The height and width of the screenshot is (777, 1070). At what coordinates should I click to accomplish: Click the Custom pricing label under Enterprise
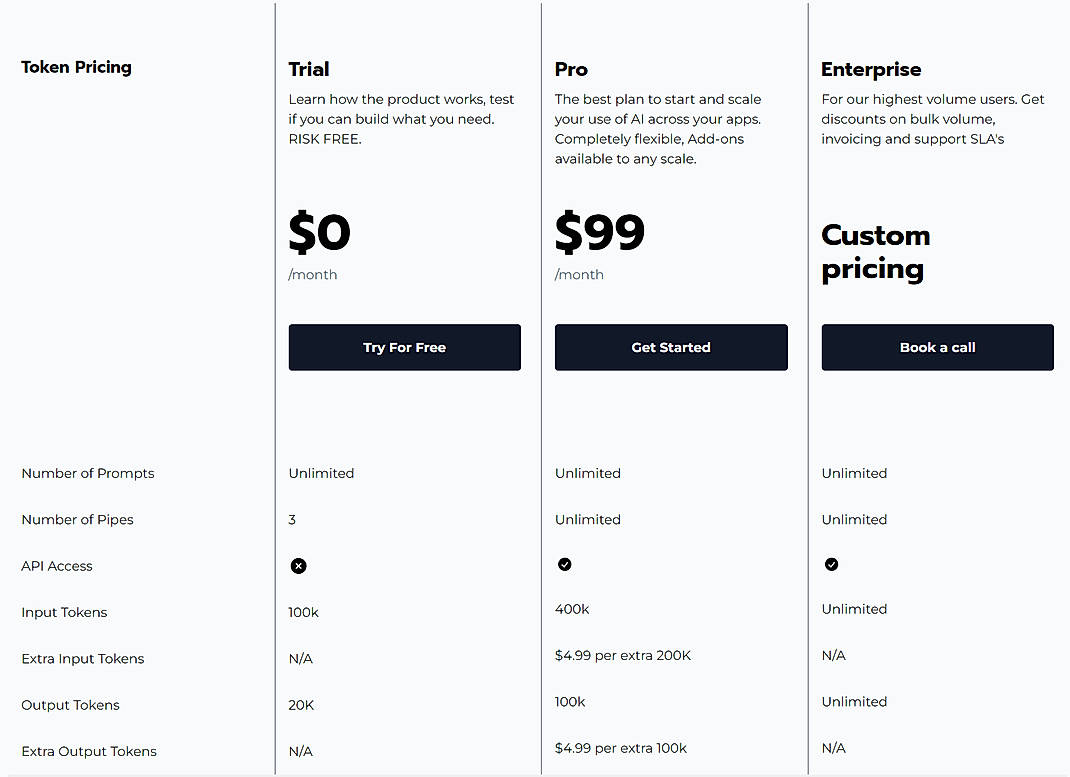(x=875, y=252)
